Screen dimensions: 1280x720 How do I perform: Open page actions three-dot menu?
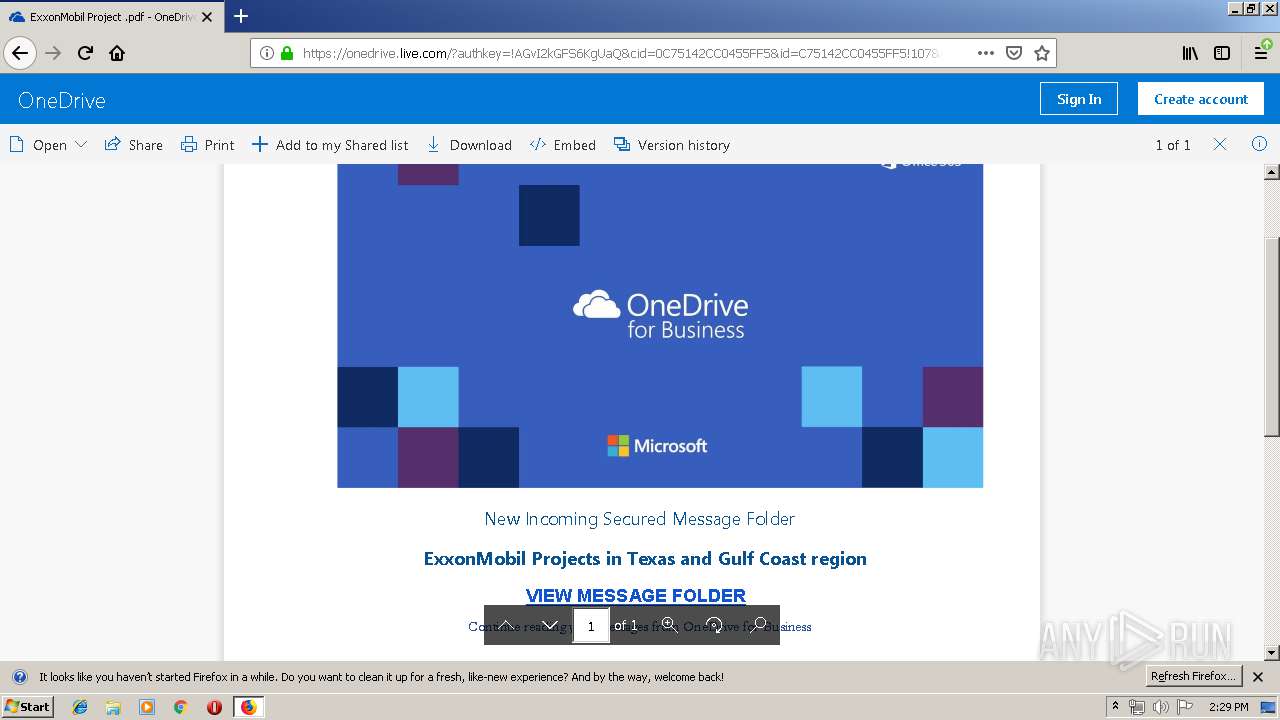986,53
